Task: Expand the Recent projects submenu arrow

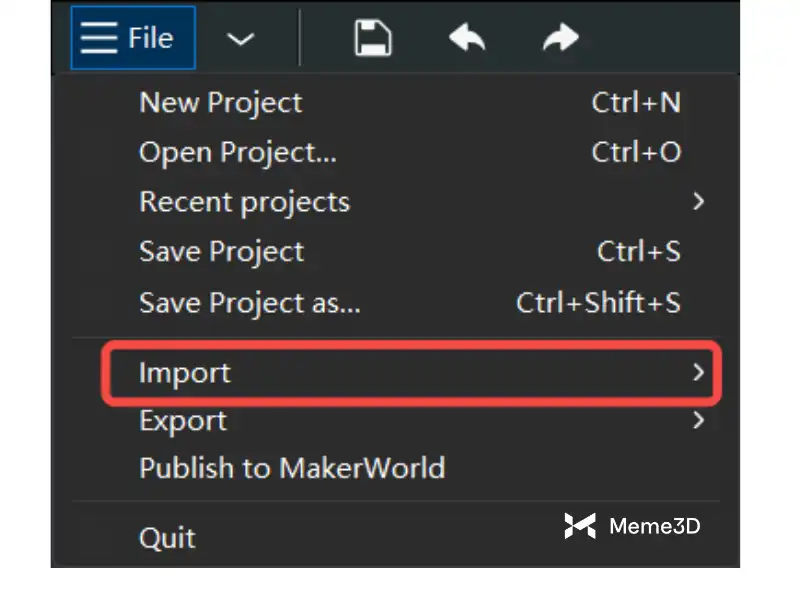Action: pos(698,201)
